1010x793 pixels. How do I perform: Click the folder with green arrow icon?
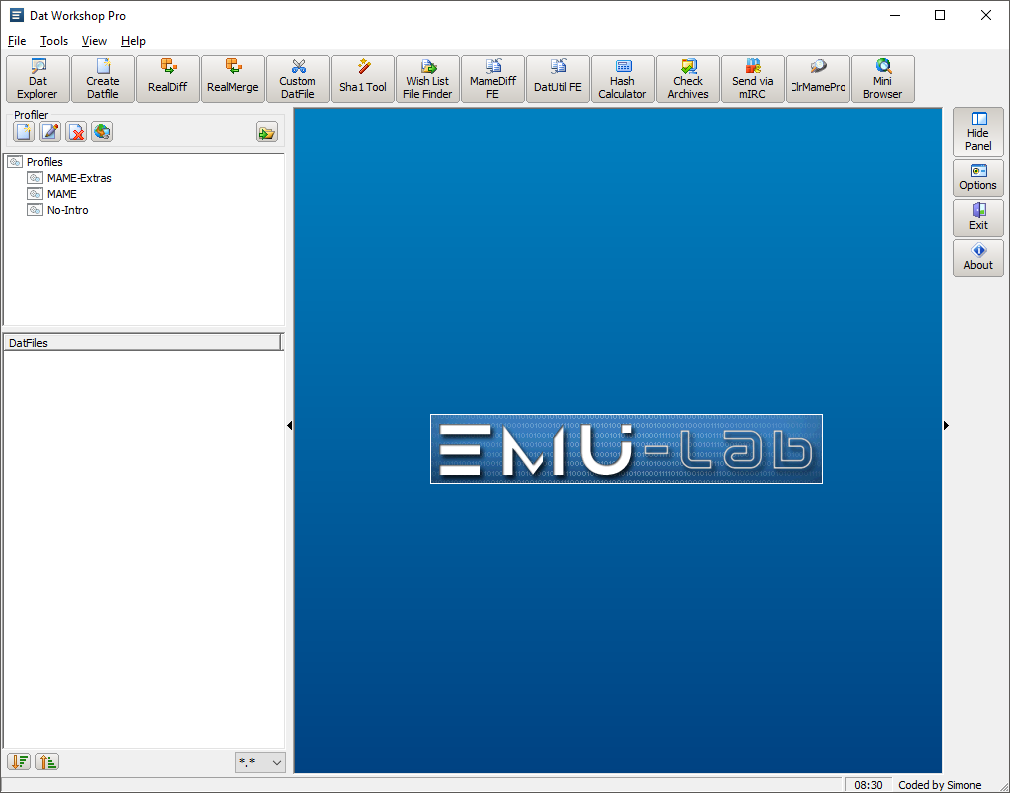coord(267,132)
